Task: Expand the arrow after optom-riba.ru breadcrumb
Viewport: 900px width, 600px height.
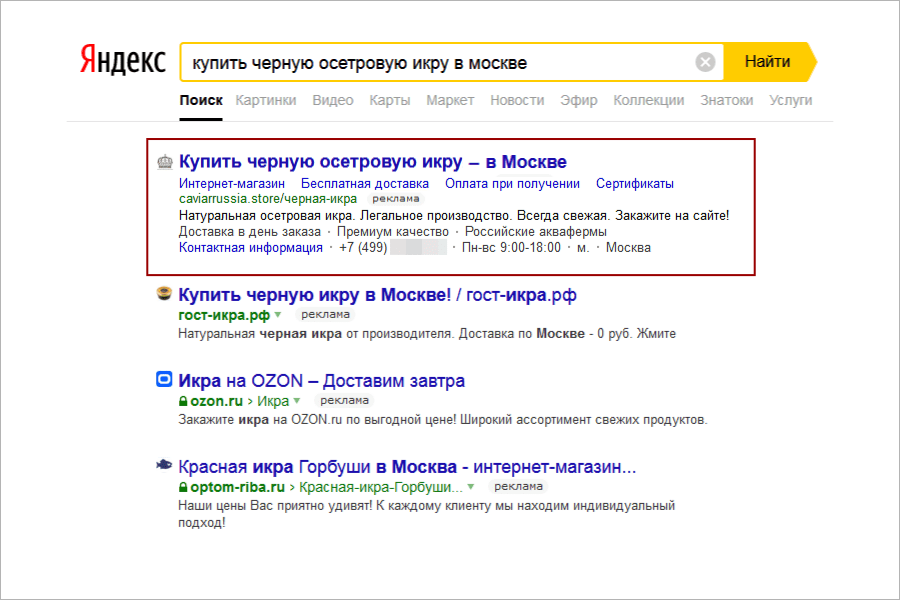Action: tap(471, 487)
